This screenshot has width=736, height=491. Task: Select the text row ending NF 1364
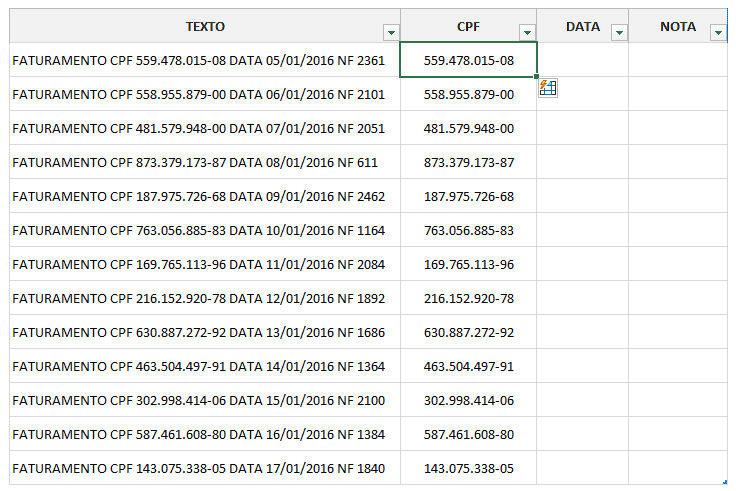coord(205,366)
